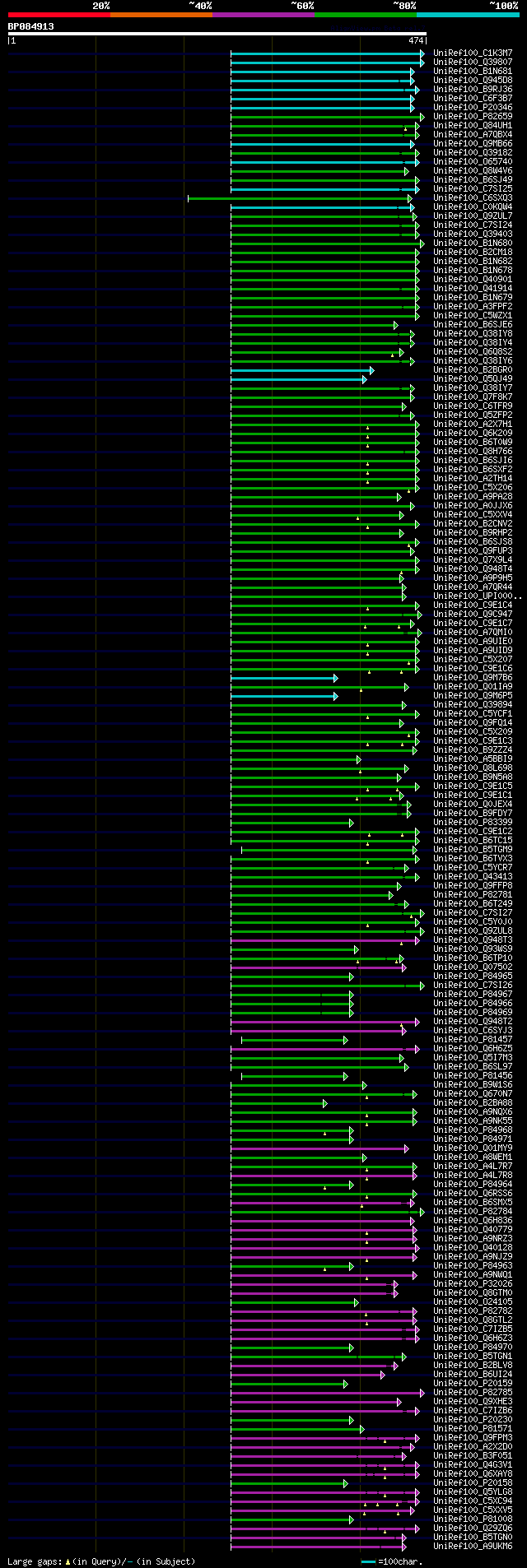
Task: Select the UniRef100_Q07502 label
Action: click(473, 967)
